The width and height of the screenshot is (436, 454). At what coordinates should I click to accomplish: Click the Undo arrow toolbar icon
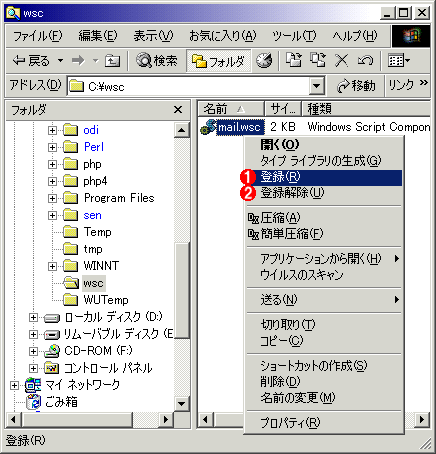pyautogui.click(x=366, y=61)
